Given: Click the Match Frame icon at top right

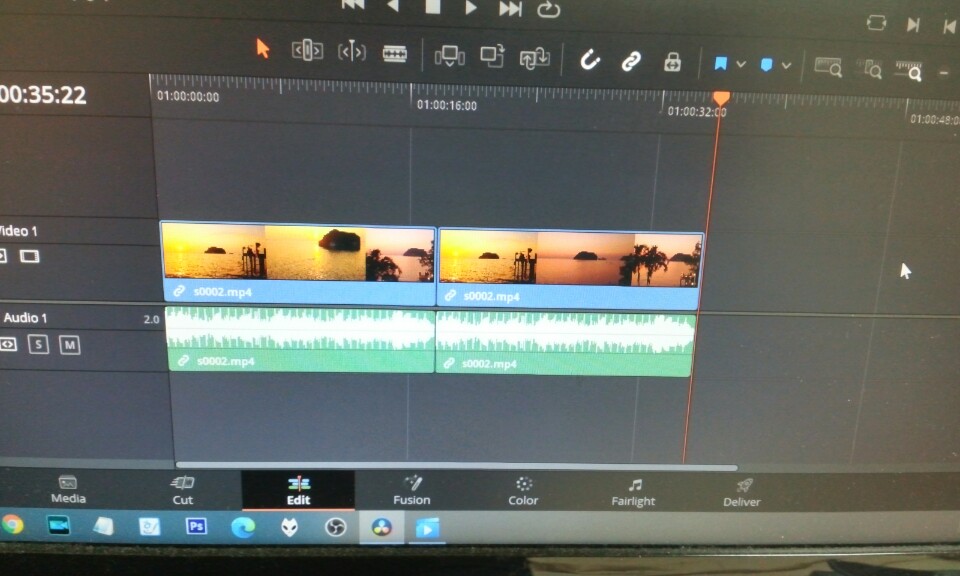Looking at the screenshot, I should click(876, 23).
